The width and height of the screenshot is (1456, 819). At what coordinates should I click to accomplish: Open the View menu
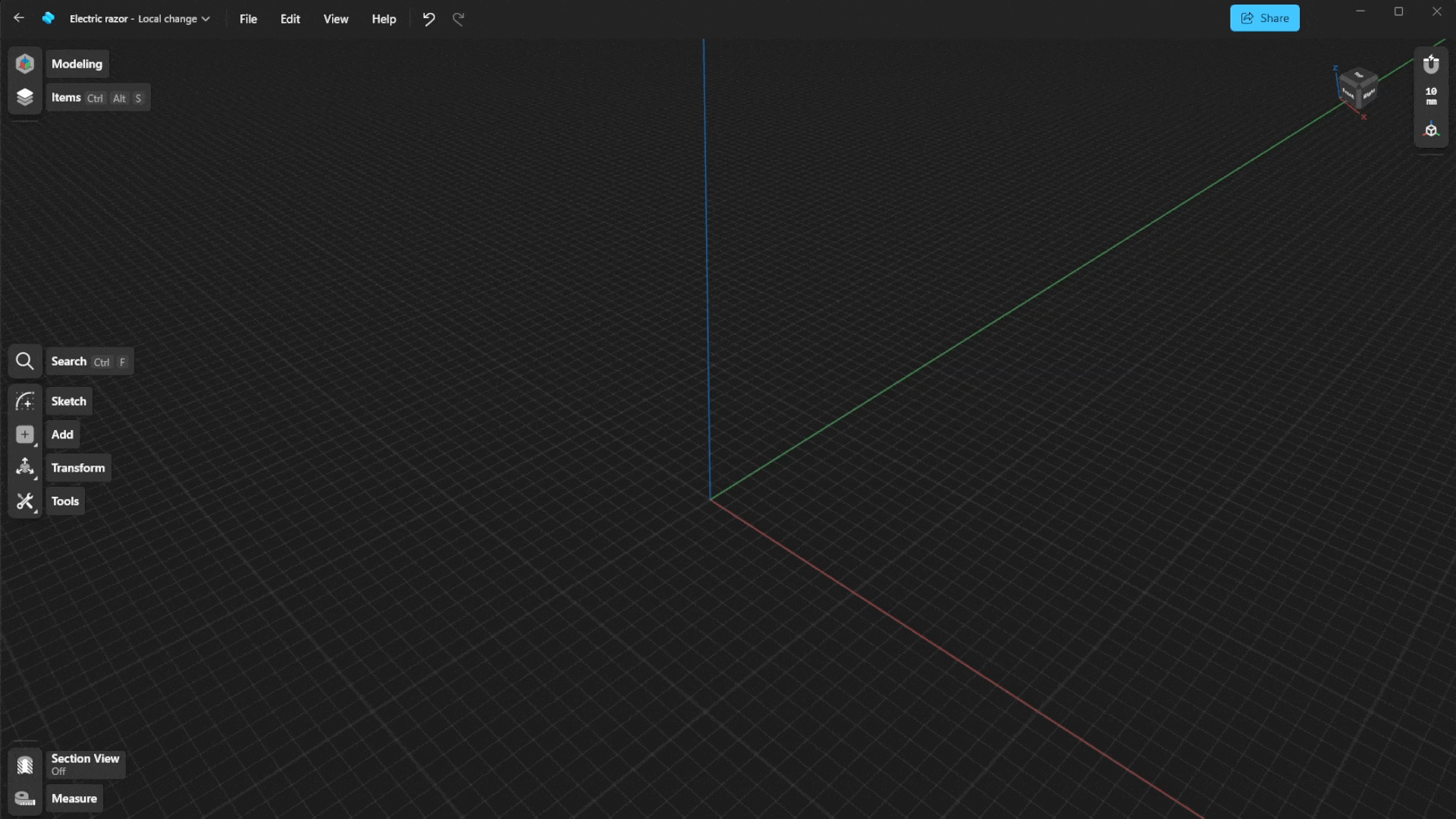[x=335, y=18]
